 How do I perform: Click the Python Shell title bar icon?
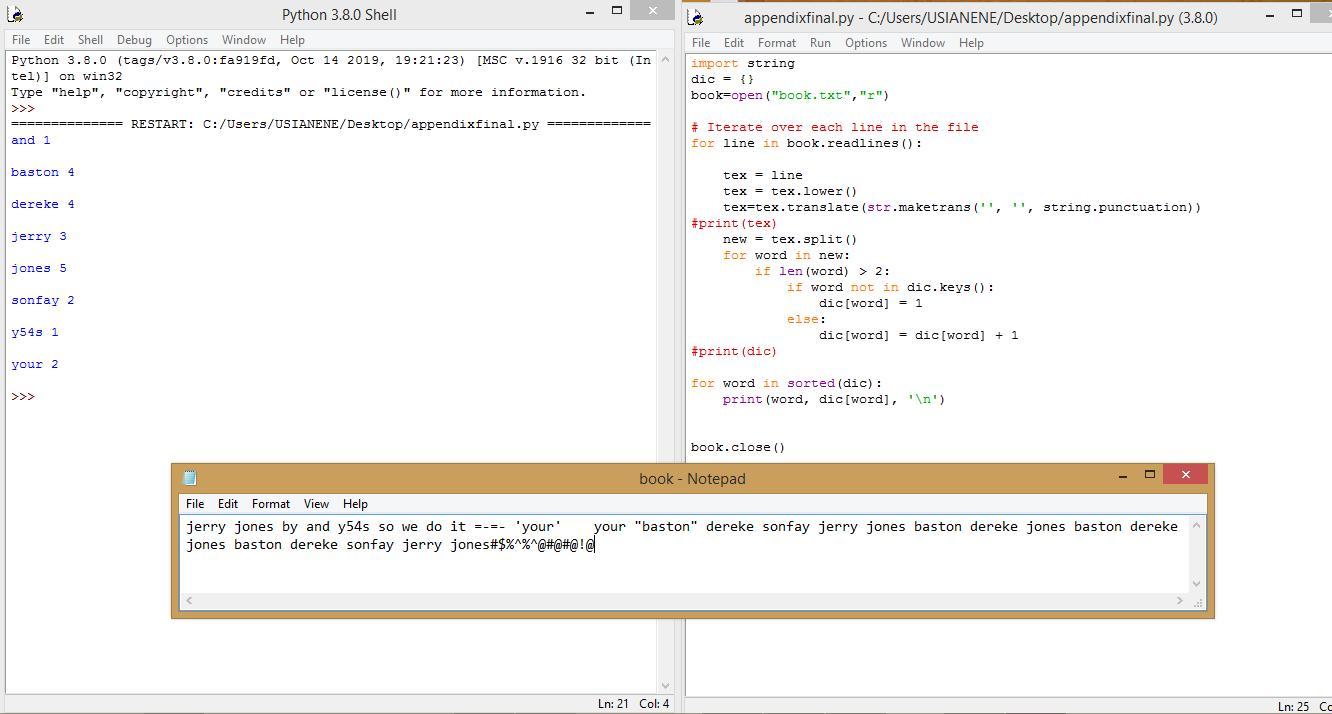click(15, 15)
